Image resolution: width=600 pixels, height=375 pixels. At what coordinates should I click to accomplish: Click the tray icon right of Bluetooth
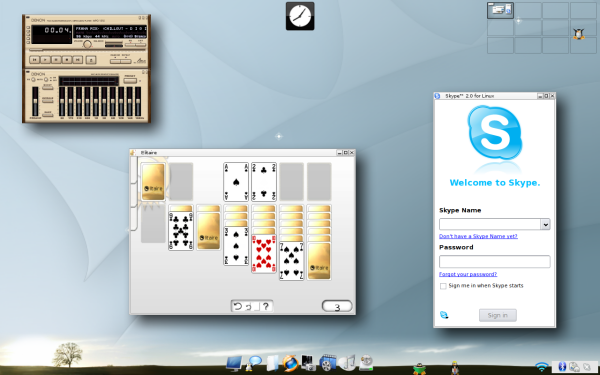click(x=574, y=367)
